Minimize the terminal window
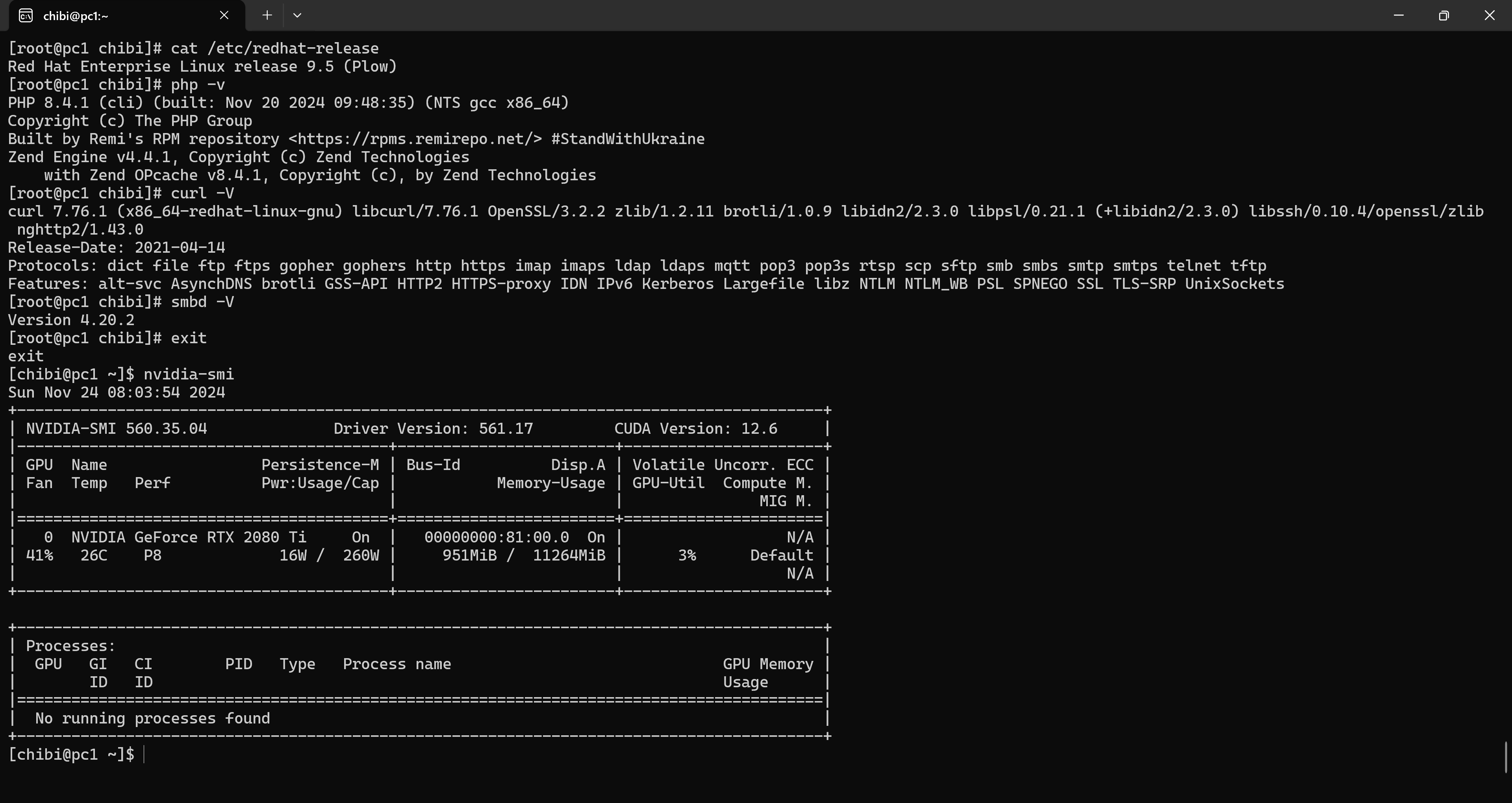This screenshot has height=803, width=1512. pos(1399,15)
